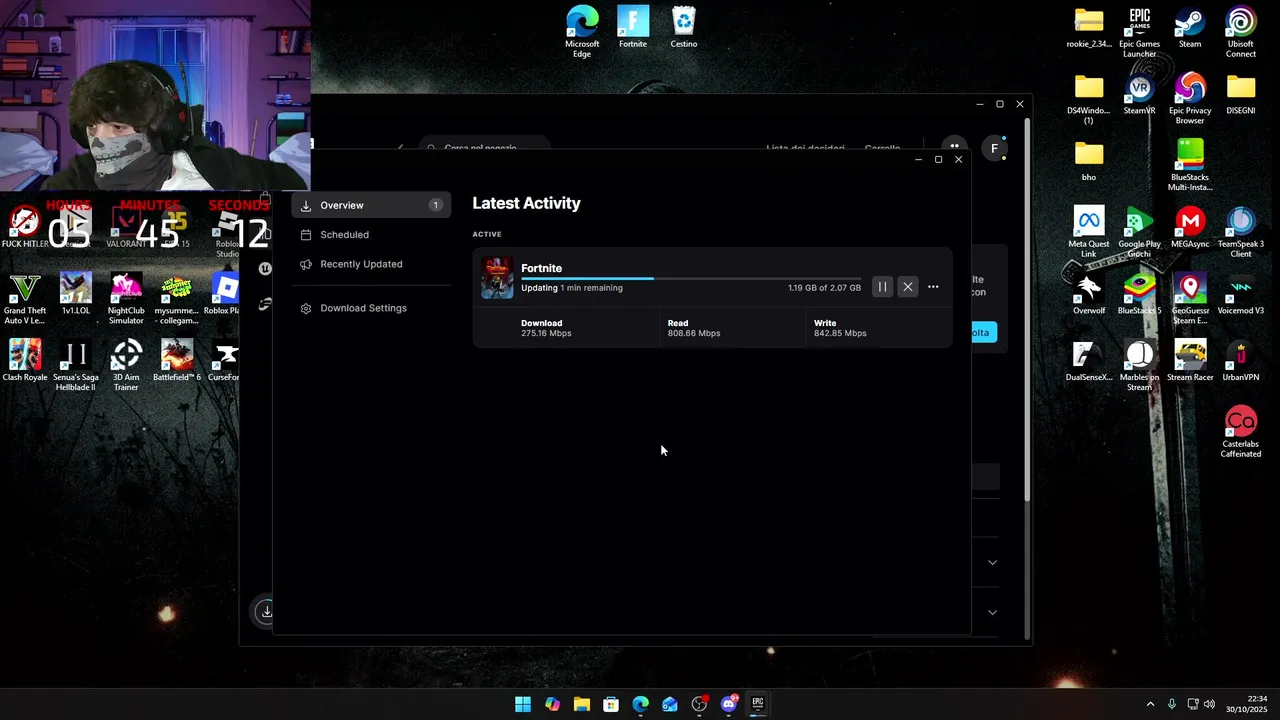The width and height of the screenshot is (1280, 720).
Task: Open the Ubisoft Connect desktop icon
Action: (1241, 32)
